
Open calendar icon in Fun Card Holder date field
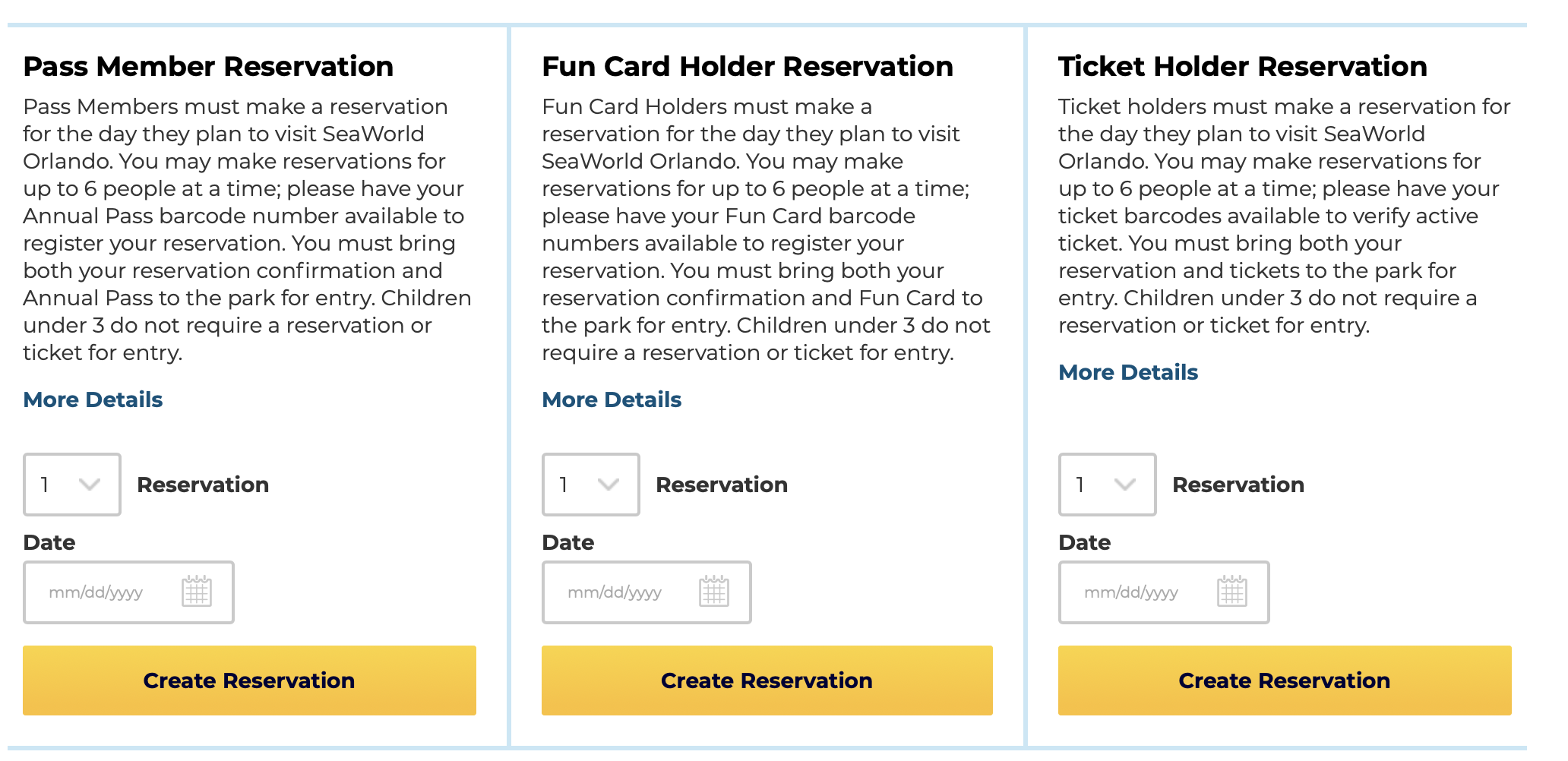click(714, 591)
